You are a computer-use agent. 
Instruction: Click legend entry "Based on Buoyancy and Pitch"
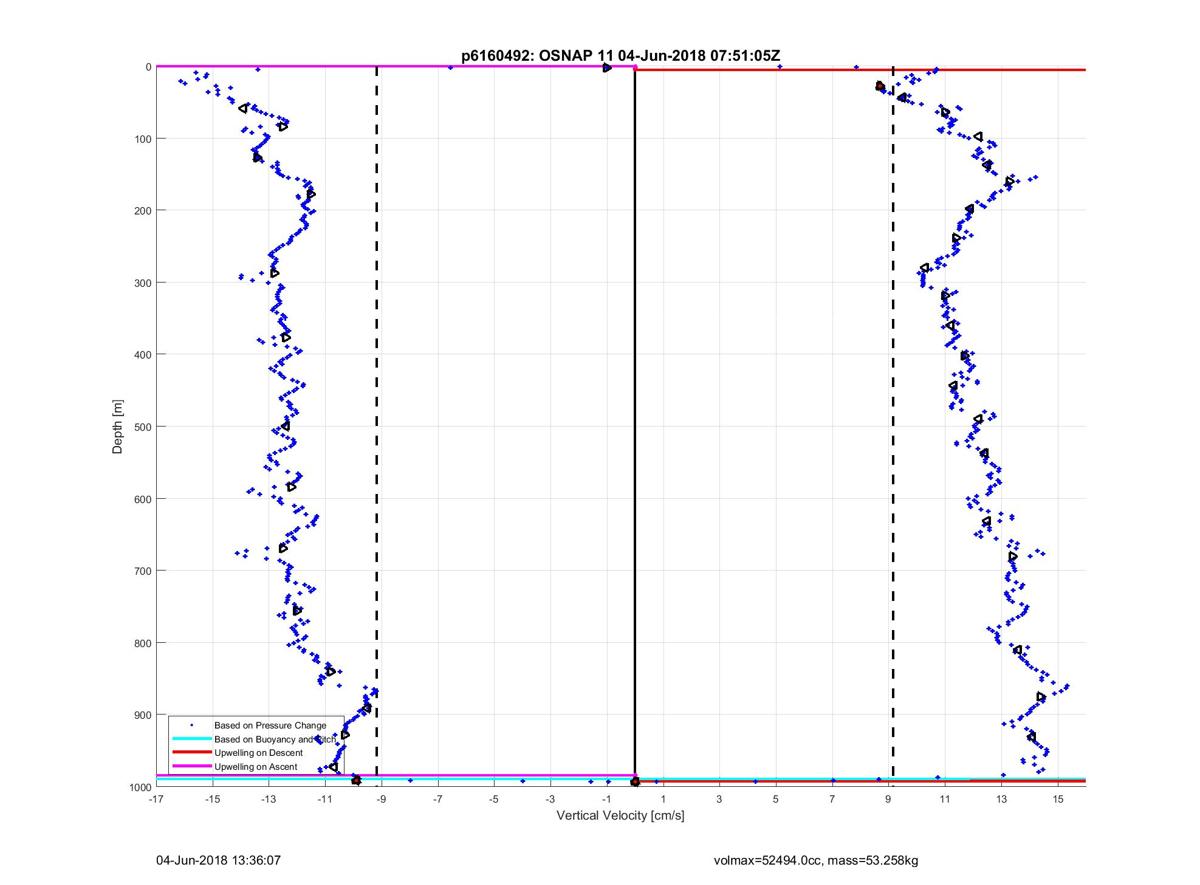click(276, 738)
